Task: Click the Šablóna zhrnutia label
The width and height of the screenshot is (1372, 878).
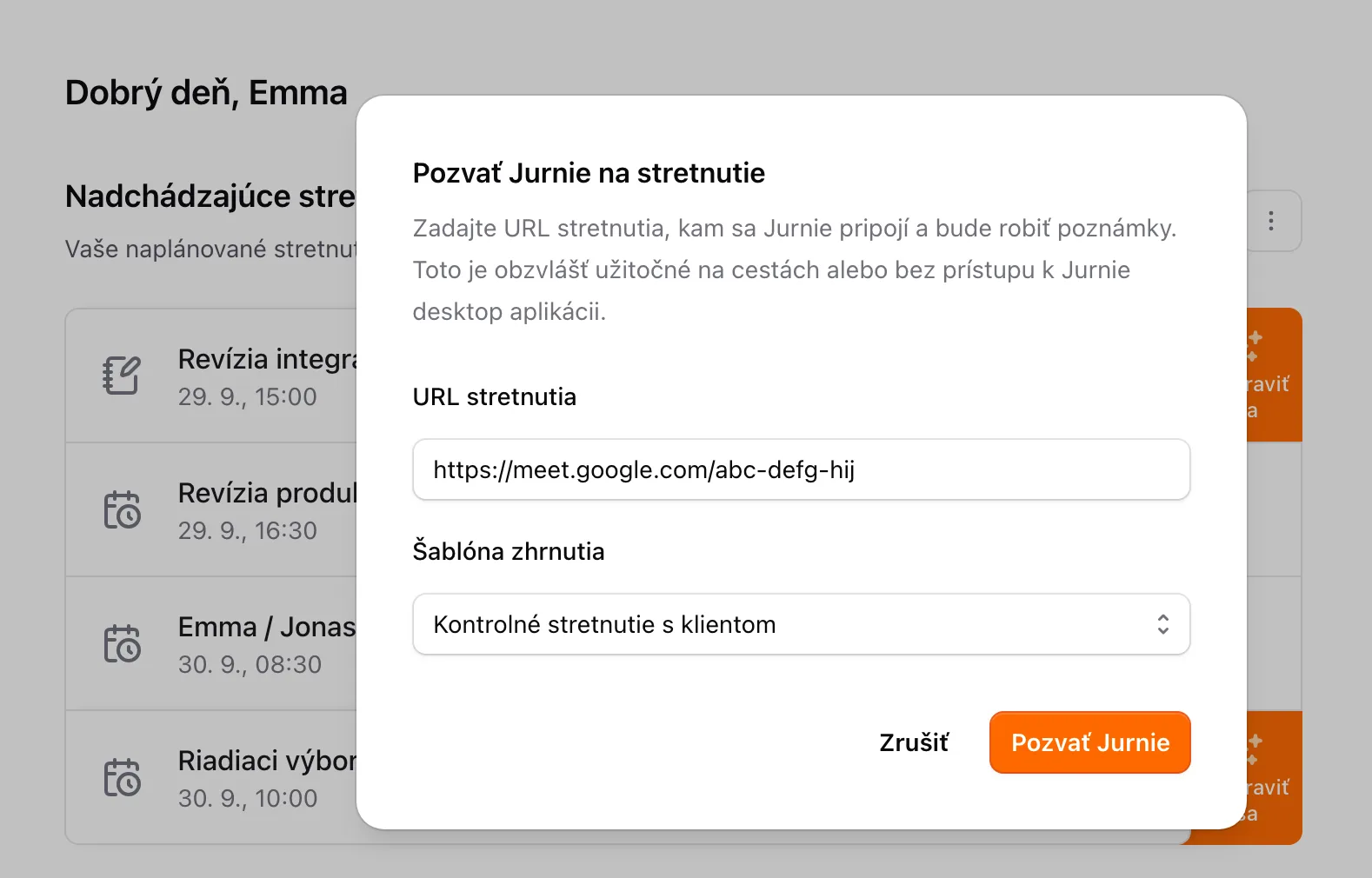Action: click(x=509, y=551)
